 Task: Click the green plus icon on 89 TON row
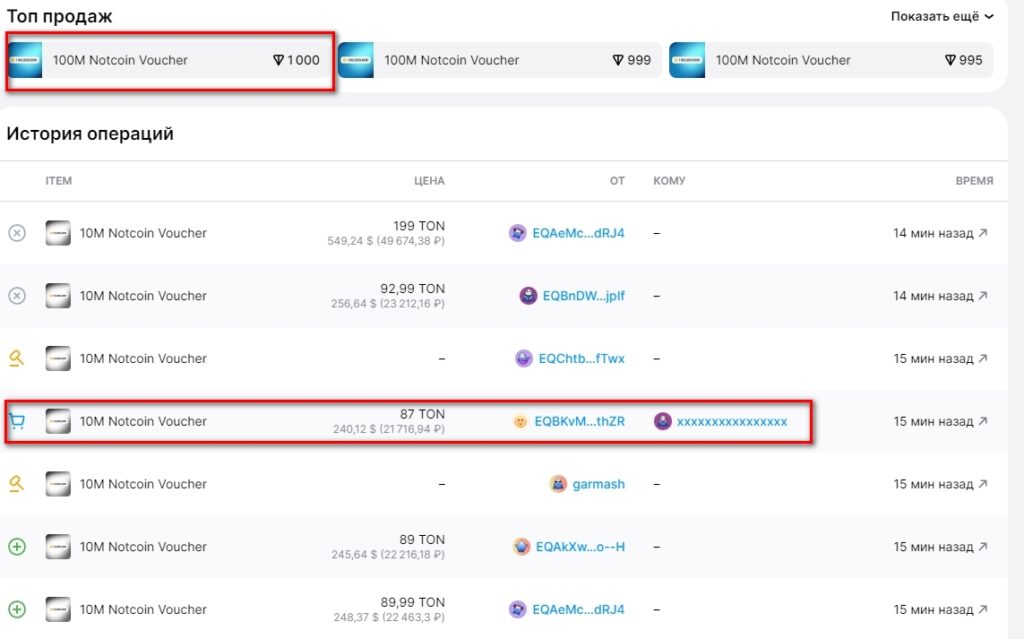click(16, 547)
